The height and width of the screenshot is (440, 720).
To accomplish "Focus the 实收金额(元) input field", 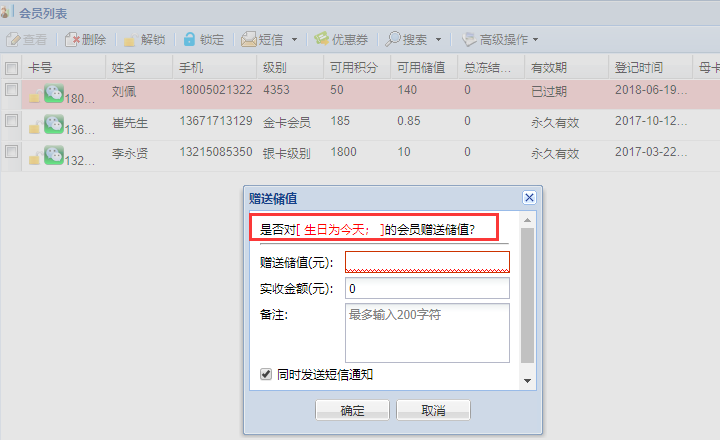I will pyautogui.click(x=427, y=288).
